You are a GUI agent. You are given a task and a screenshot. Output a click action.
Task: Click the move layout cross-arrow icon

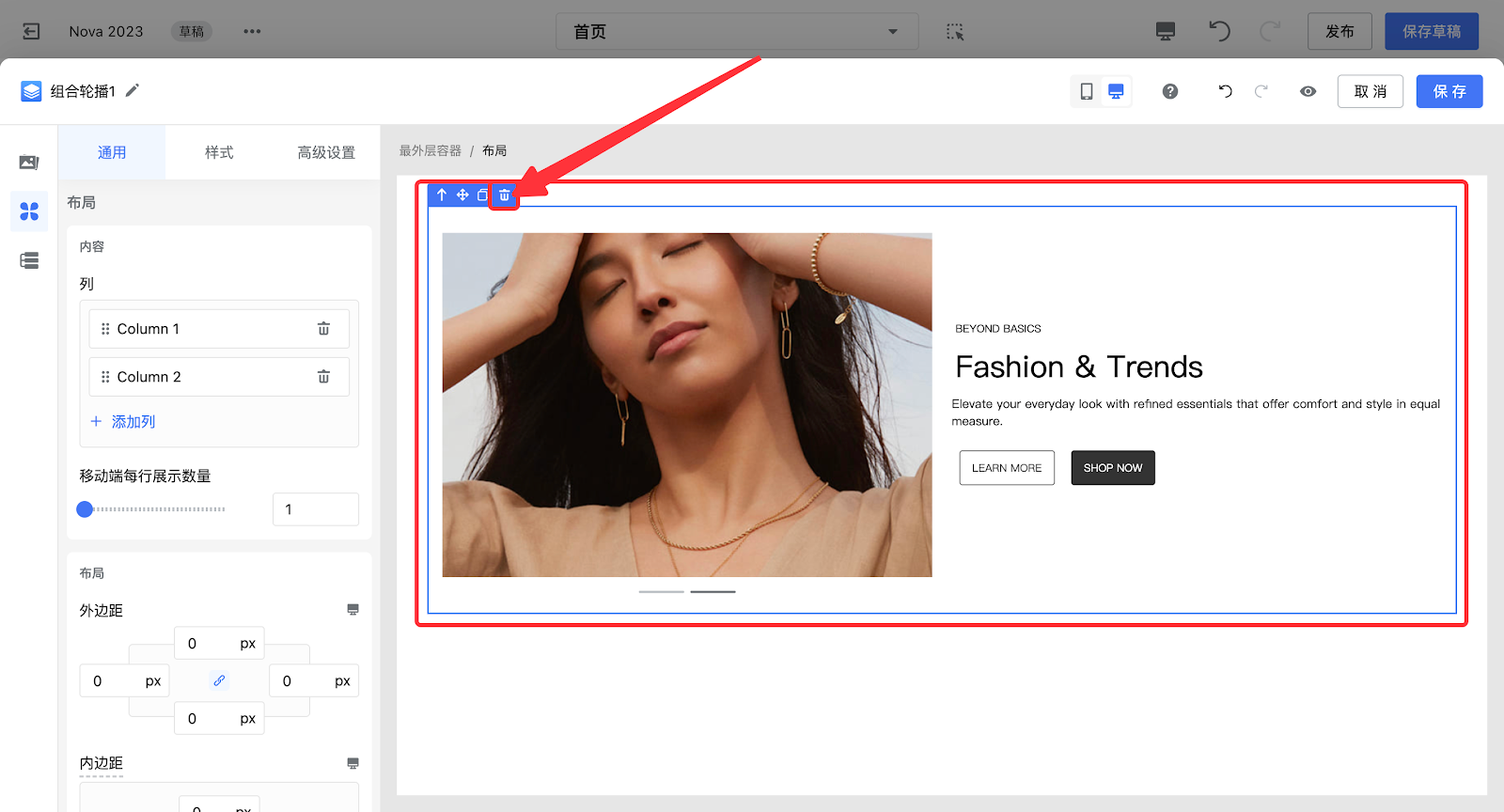462,195
